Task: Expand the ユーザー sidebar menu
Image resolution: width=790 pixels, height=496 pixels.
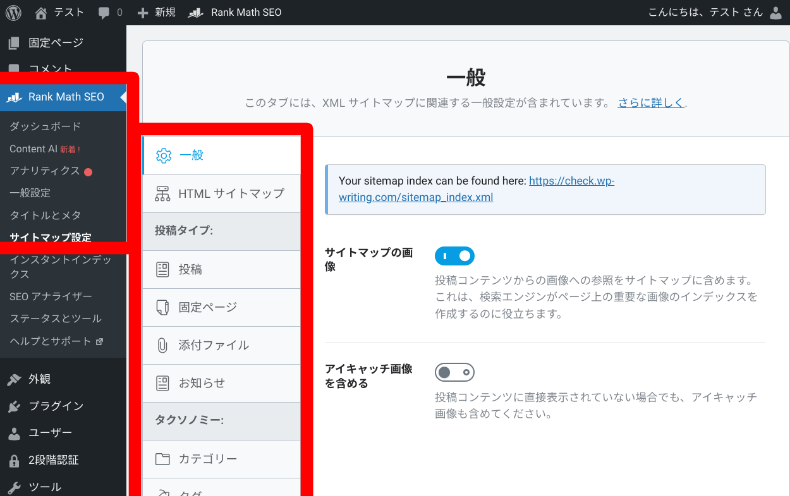Action: point(49,433)
